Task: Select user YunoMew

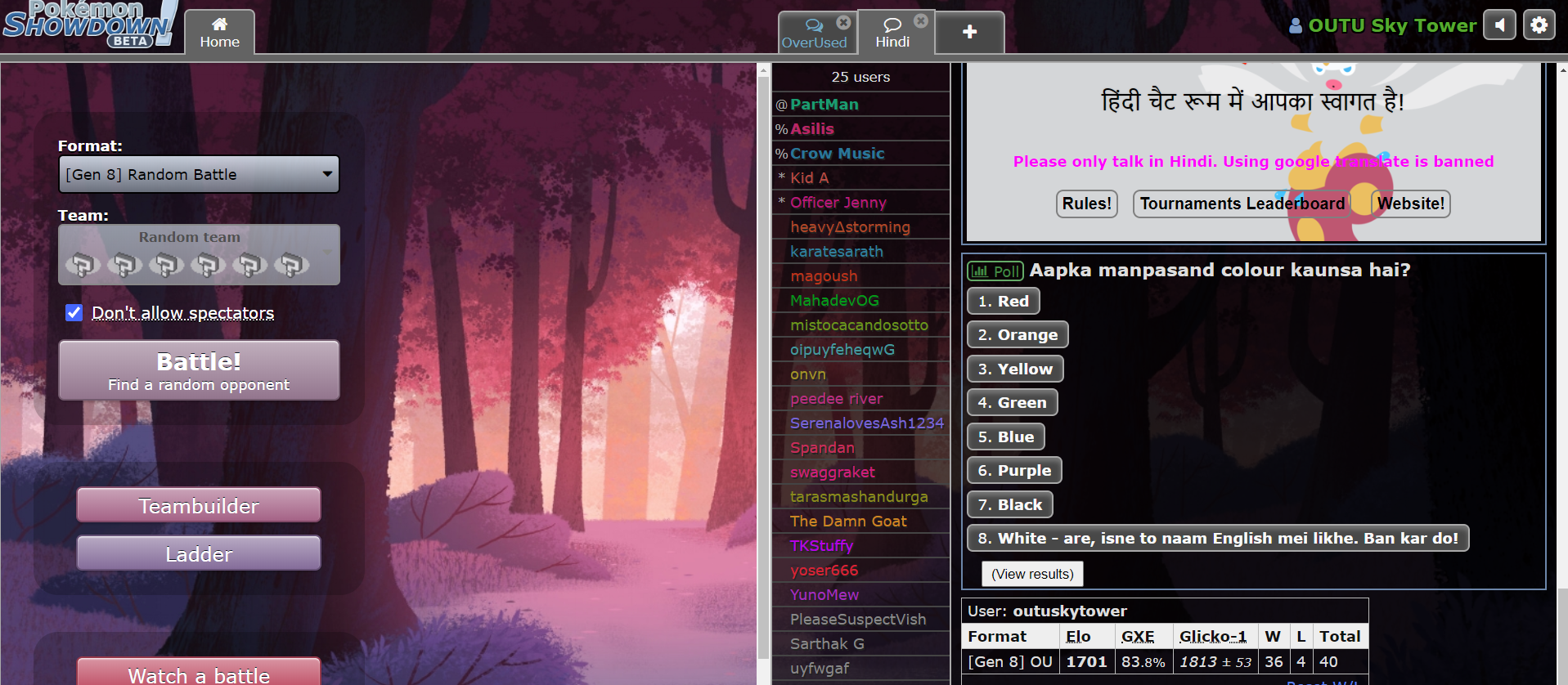Action: pos(860,594)
